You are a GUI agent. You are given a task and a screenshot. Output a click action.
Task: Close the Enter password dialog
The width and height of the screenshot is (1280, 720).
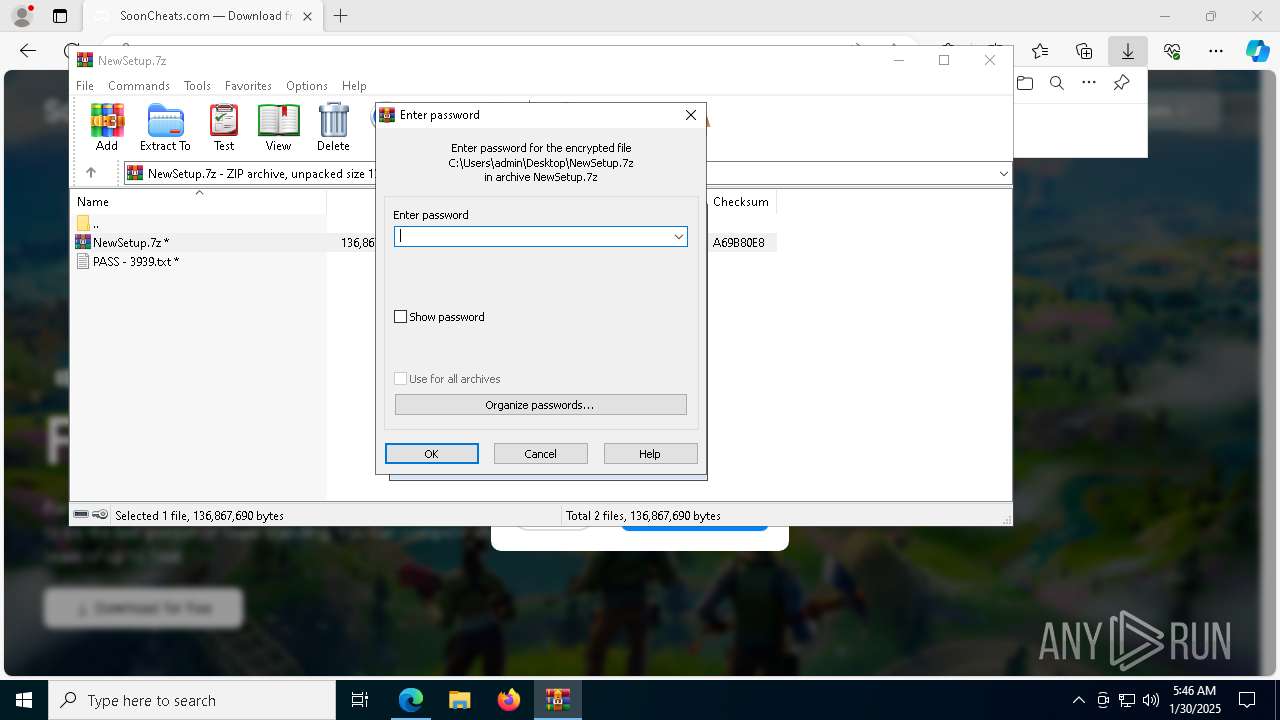pos(690,115)
